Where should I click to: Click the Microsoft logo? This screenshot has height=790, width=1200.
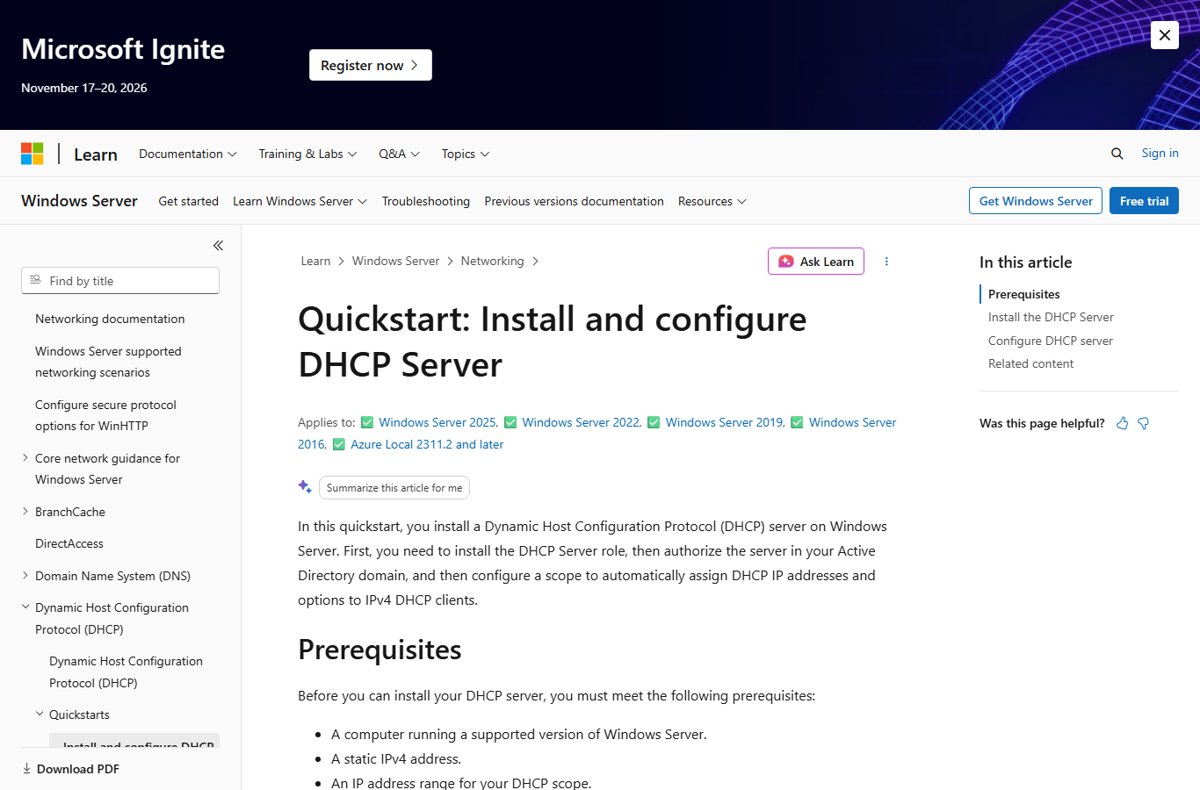pyautogui.click(x=32, y=153)
